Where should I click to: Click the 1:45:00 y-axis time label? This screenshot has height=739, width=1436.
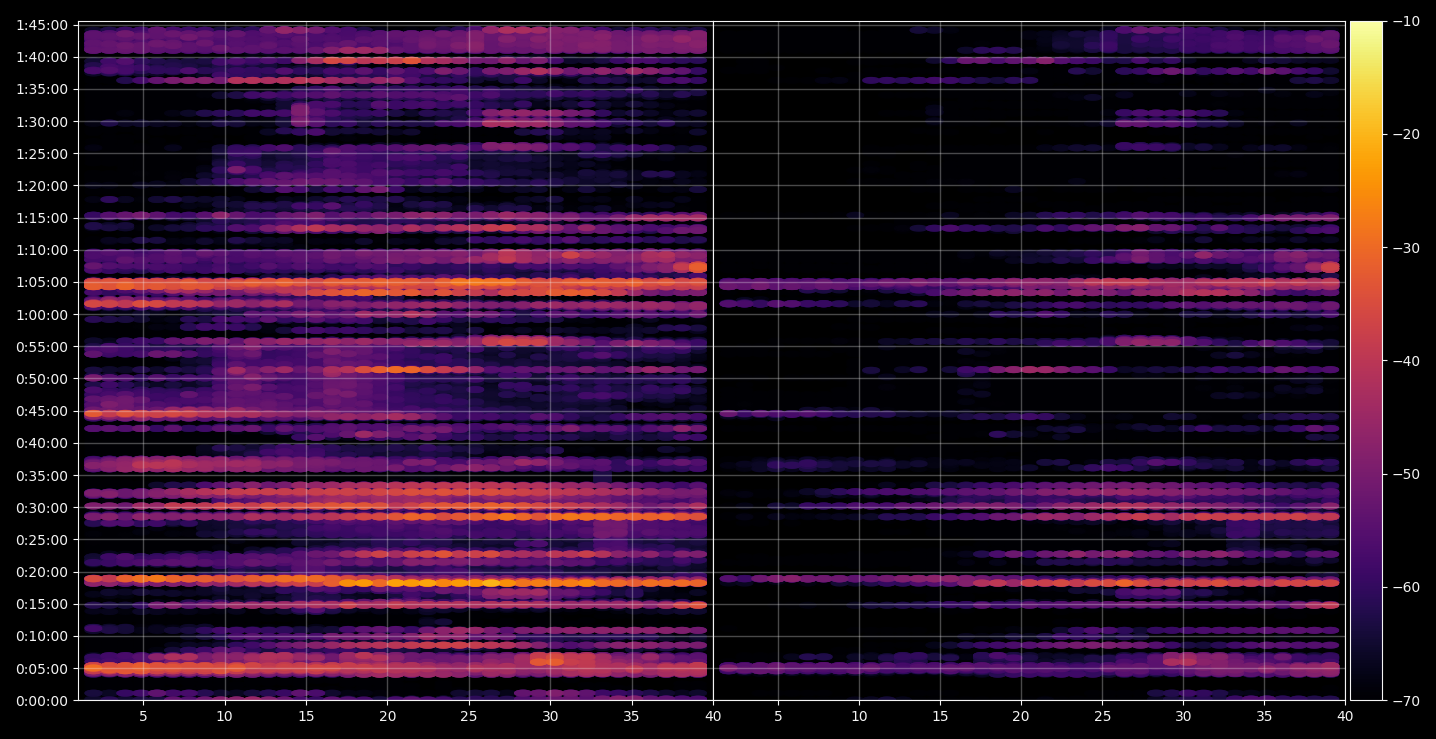(x=42, y=25)
